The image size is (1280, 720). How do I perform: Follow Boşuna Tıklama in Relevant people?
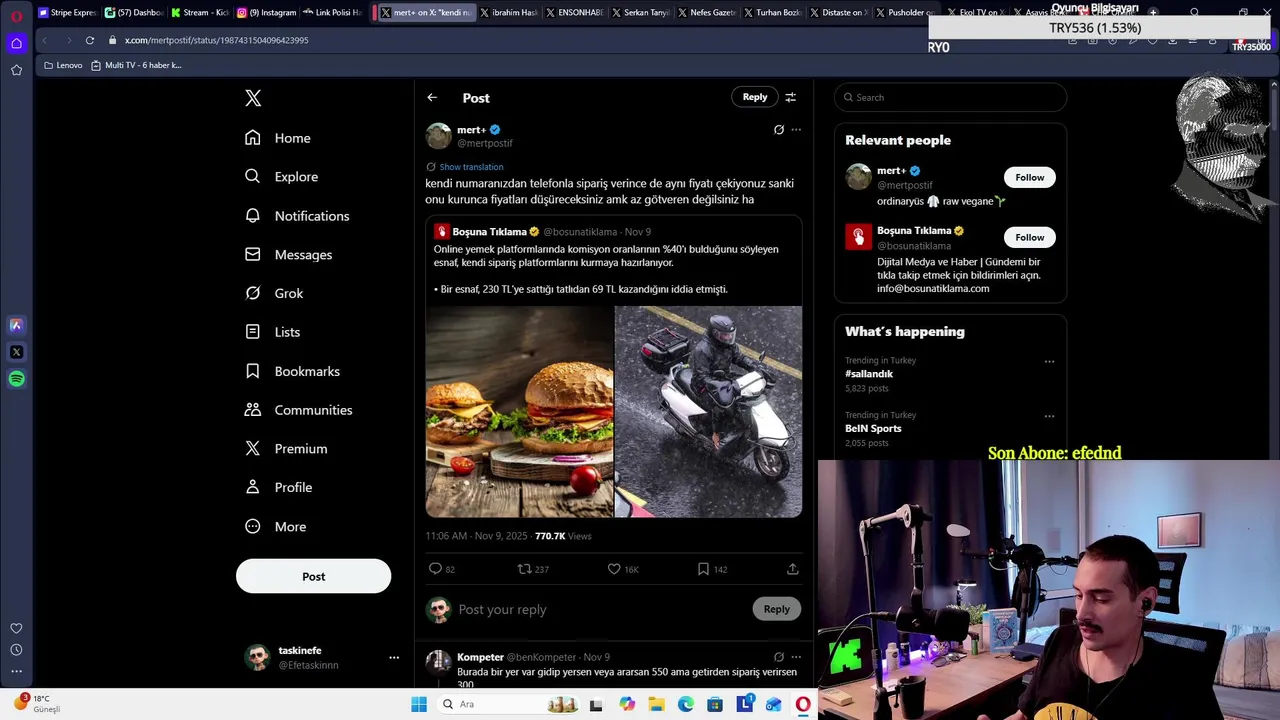click(x=1029, y=237)
